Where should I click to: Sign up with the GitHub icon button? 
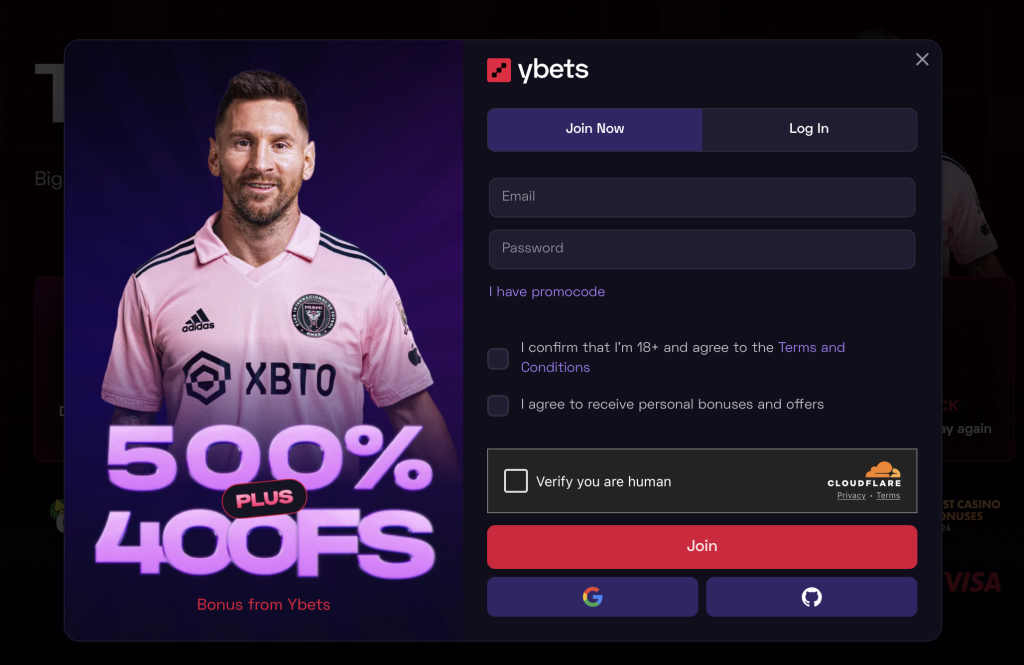pyautogui.click(x=811, y=596)
